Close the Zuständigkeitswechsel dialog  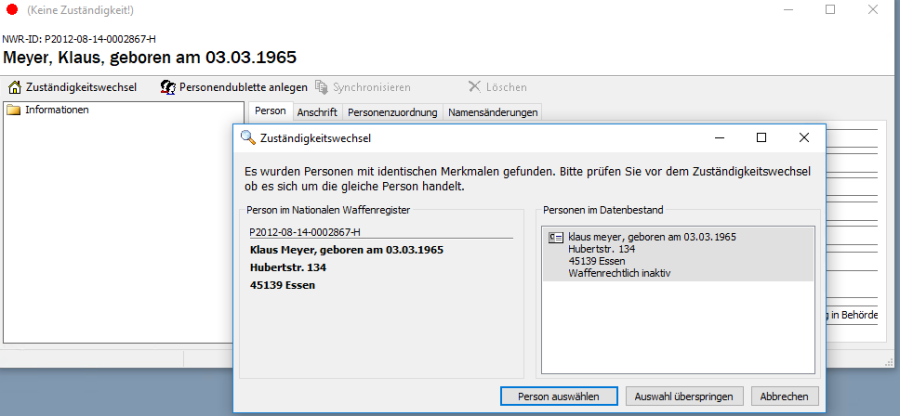[x=804, y=138]
